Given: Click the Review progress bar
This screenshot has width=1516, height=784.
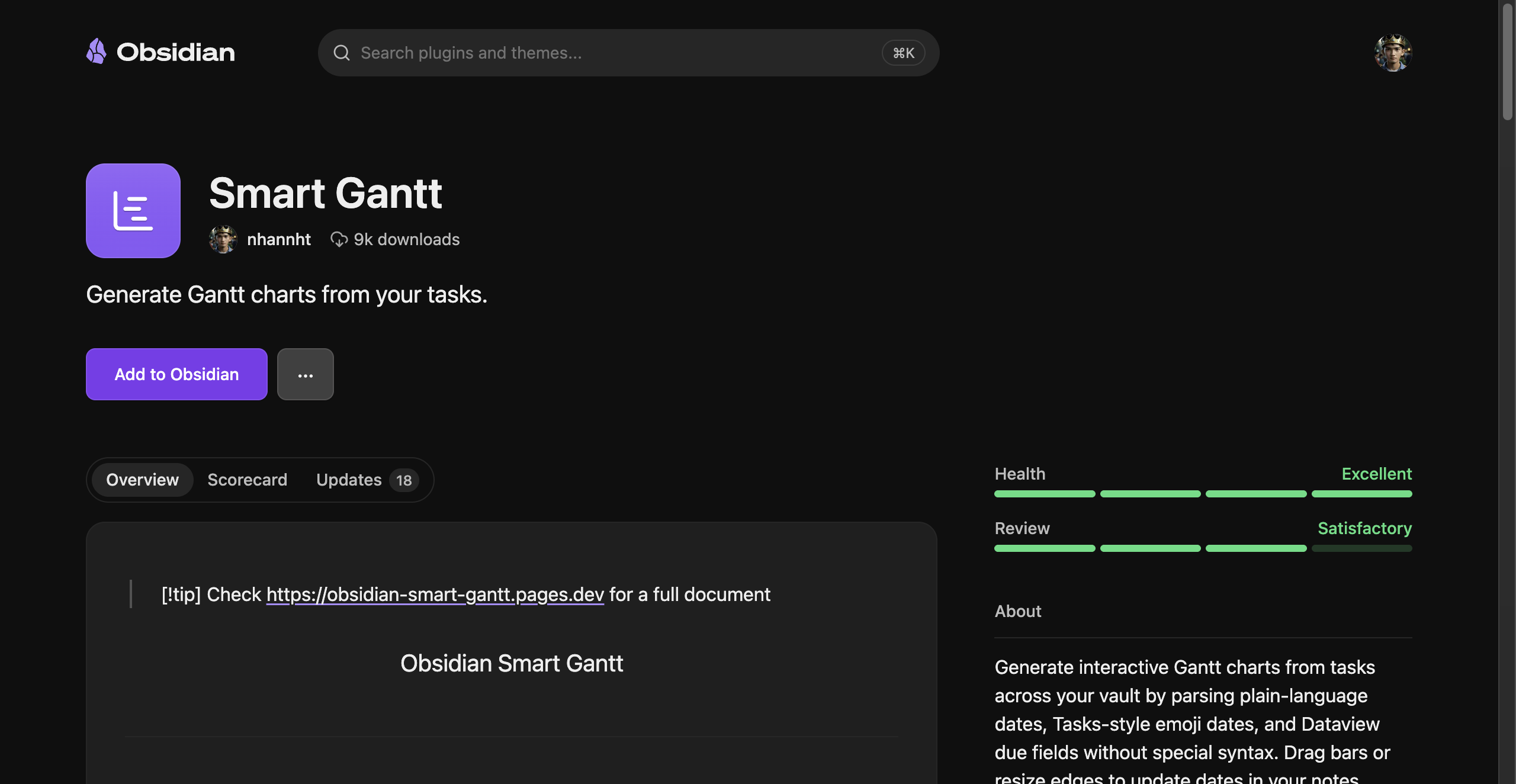Looking at the screenshot, I should tap(1203, 548).
